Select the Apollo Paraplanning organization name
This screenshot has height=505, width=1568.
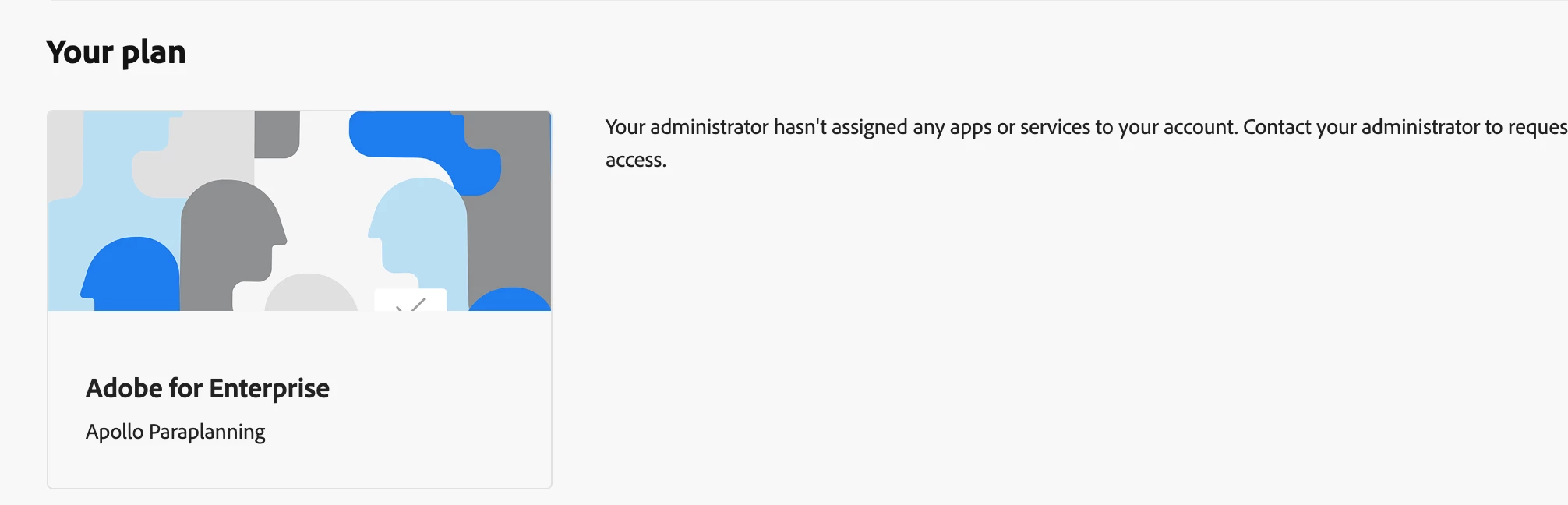click(x=175, y=432)
